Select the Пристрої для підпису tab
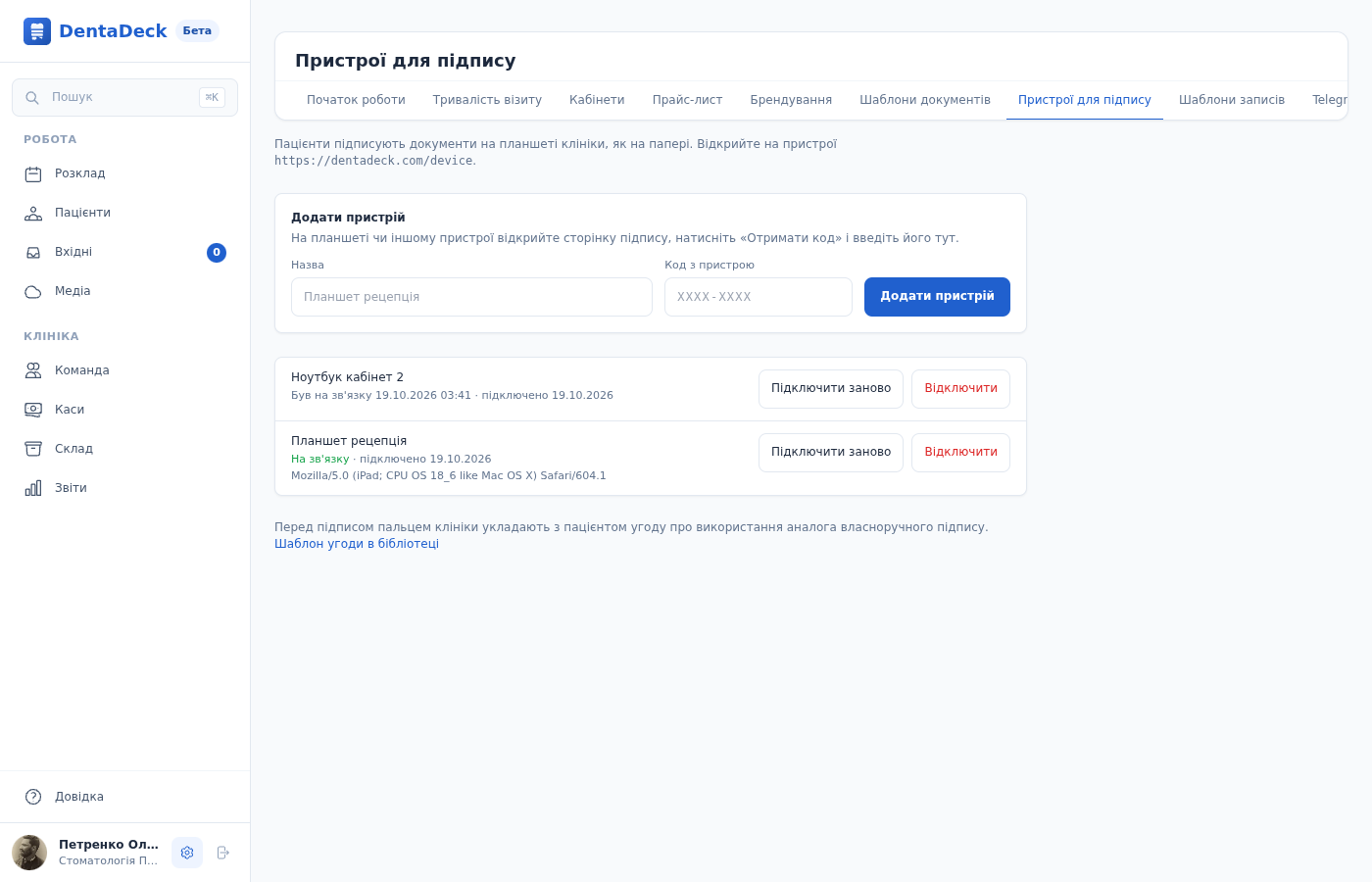Viewport: 1372px width, 882px height. pos(1085,100)
